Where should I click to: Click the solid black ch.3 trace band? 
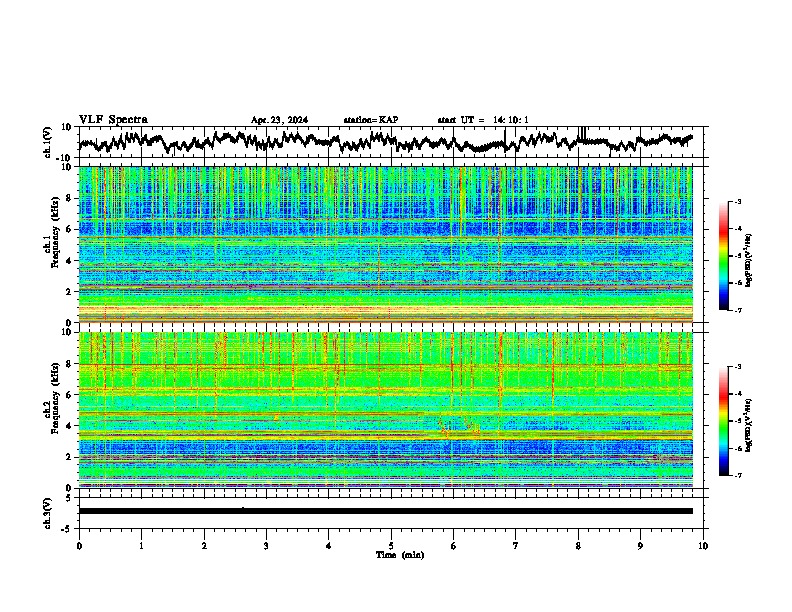coord(385,511)
